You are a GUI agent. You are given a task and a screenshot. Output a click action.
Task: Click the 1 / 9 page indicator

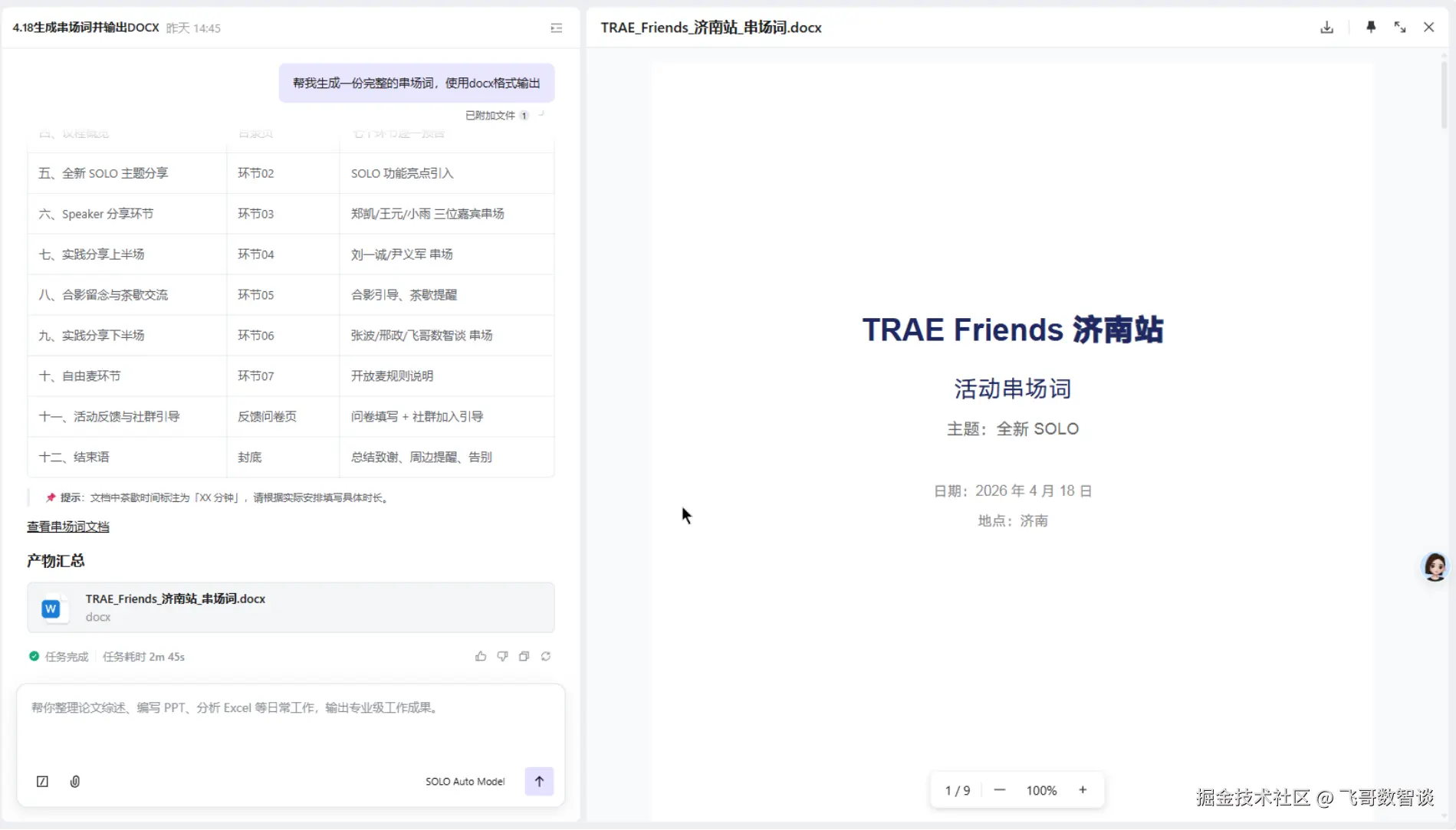(x=958, y=790)
